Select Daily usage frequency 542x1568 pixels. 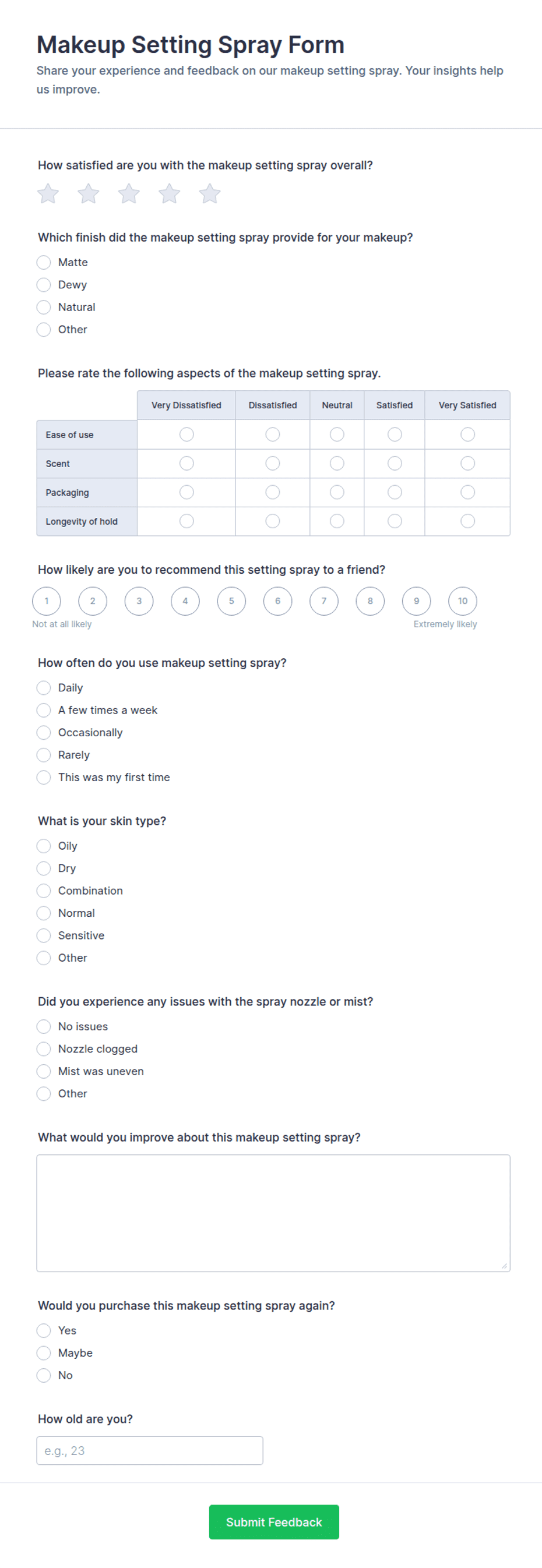44,688
